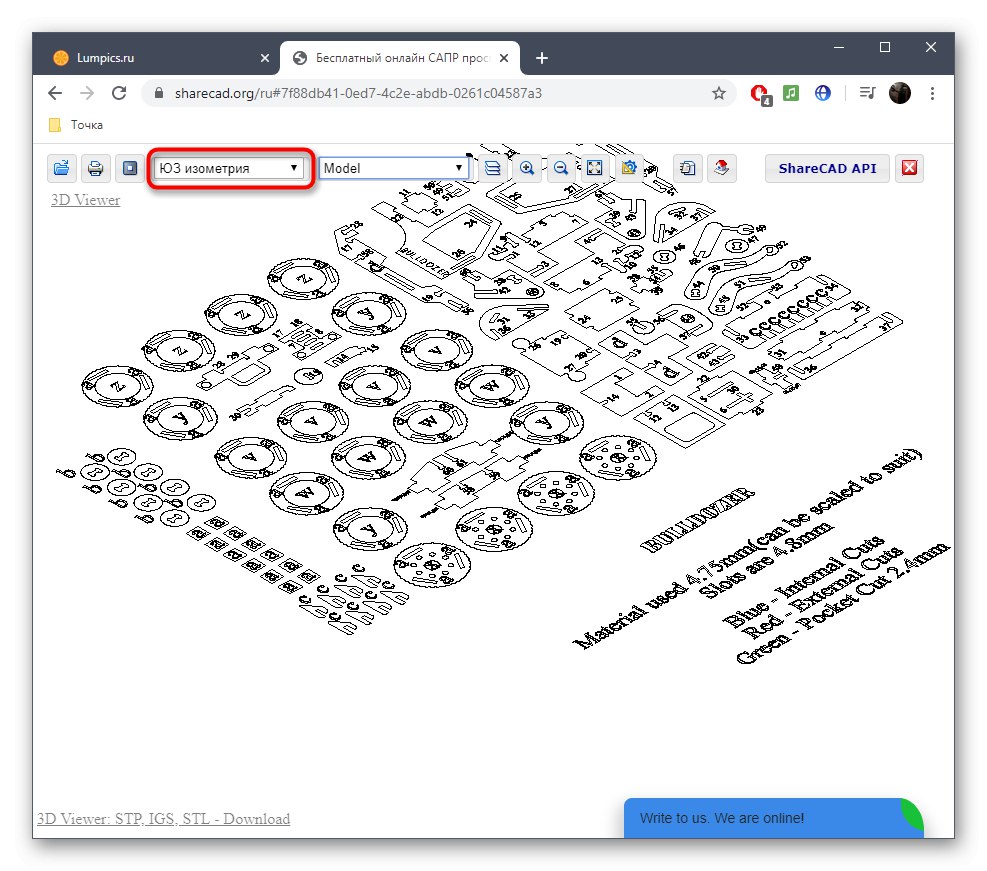The height and width of the screenshot is (871, 987).
Task: Open a new browser tab
Action: (x=542, y=58)
